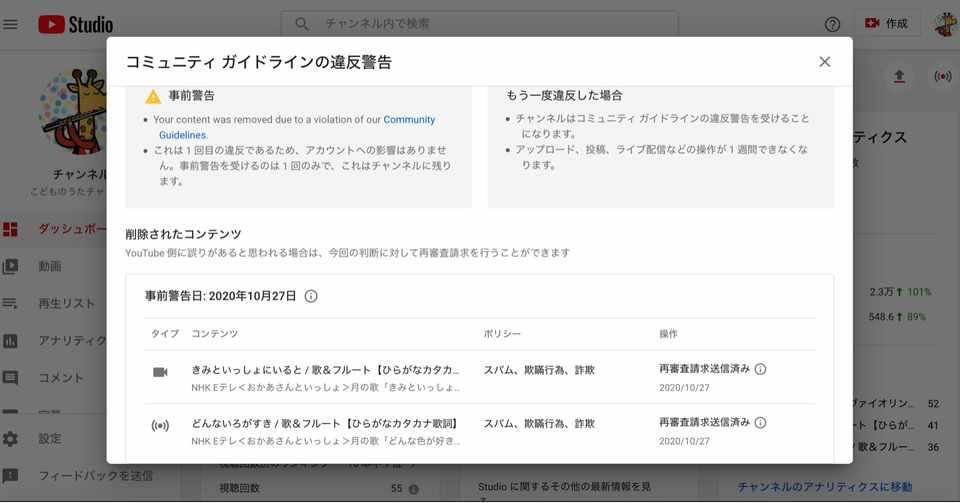Focus the チャンネル内で検索 search field
Image resolution: width=960 pixels, height=503 pixels.
tap(479, 24)
